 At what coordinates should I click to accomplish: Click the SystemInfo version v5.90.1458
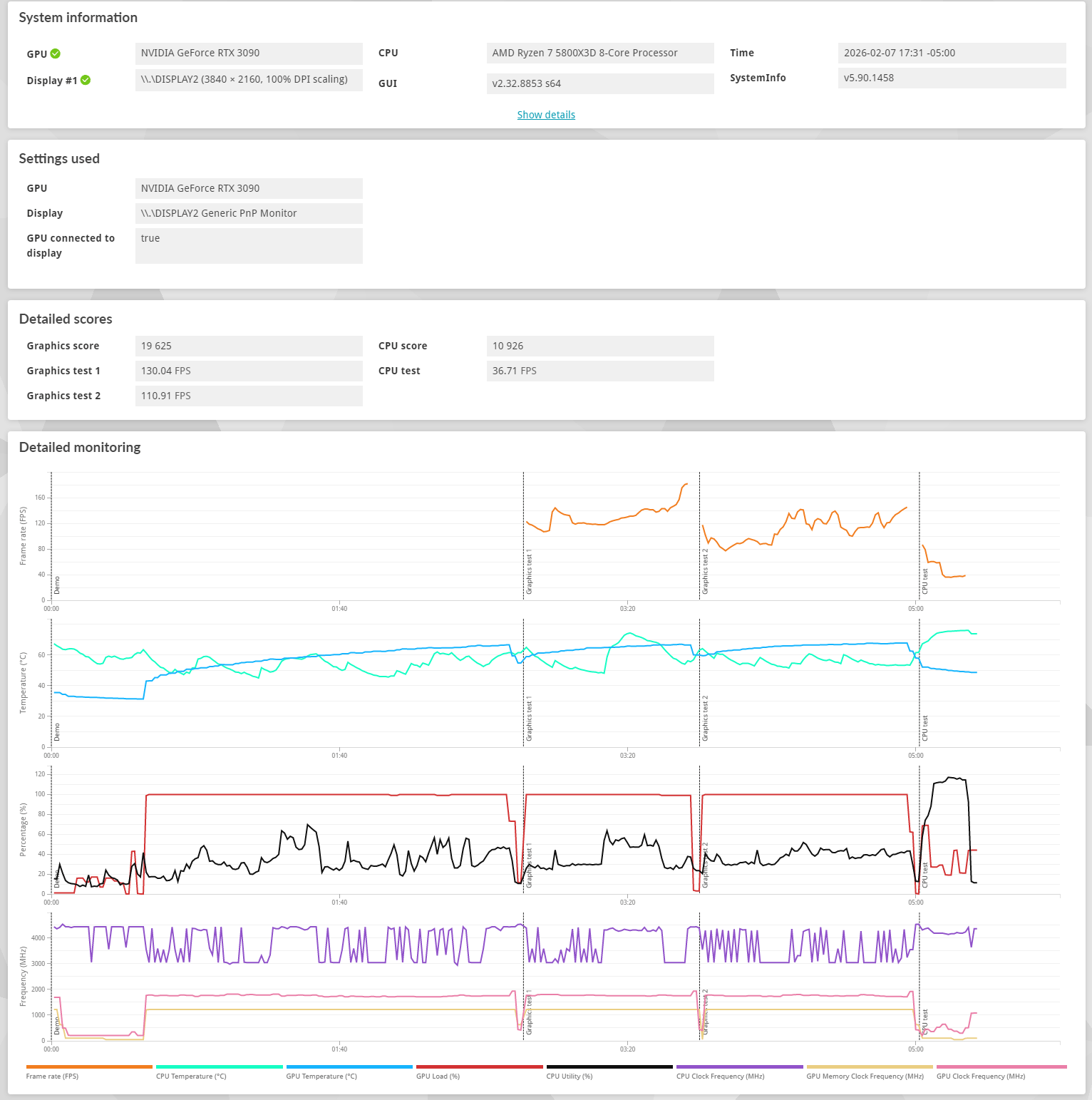coord(952,78)
